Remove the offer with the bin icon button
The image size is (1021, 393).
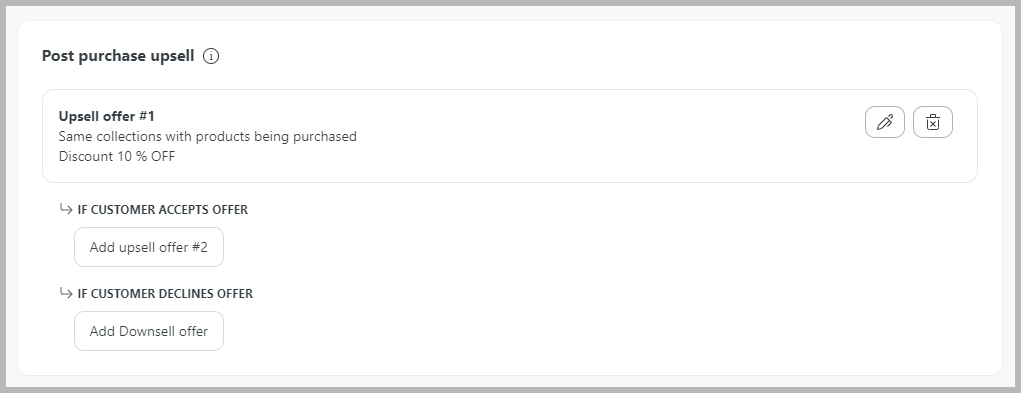[932, 122]
